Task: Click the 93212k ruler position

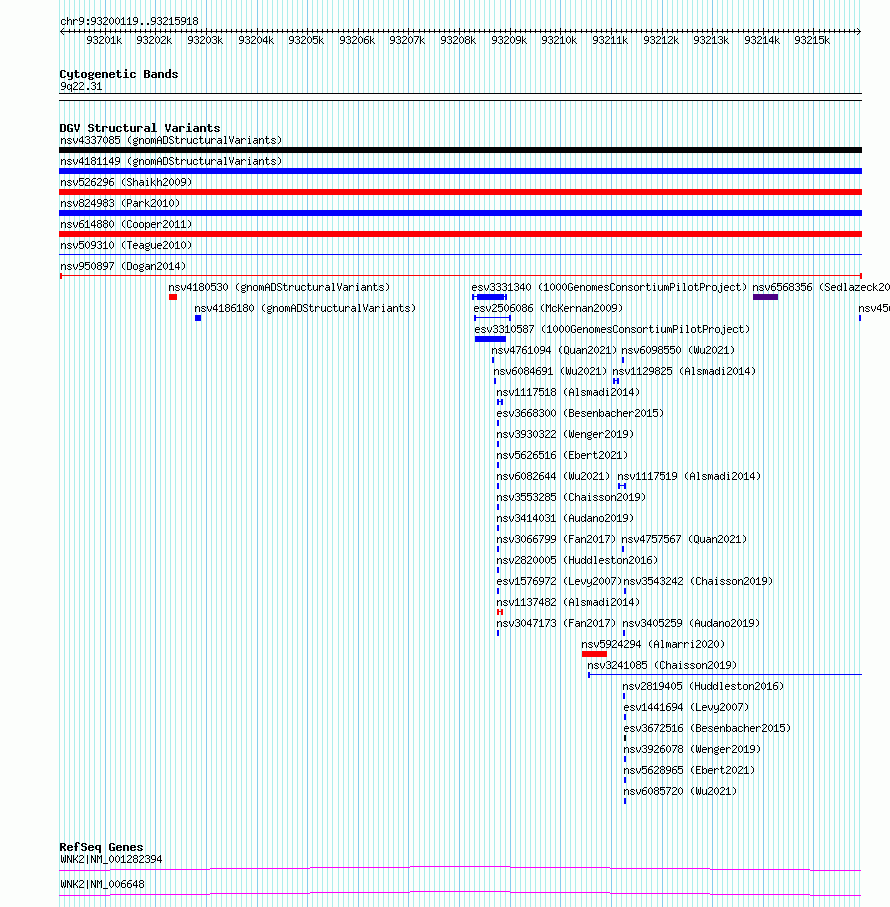Action: pos(661,40)
